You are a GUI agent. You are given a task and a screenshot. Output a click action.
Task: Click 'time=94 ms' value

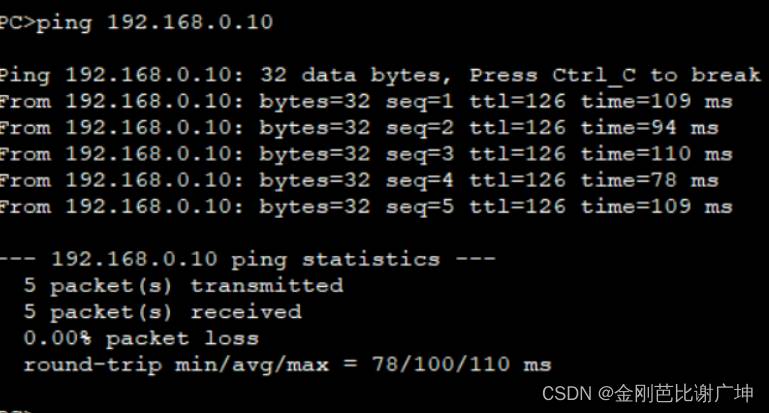pos(650,128)
